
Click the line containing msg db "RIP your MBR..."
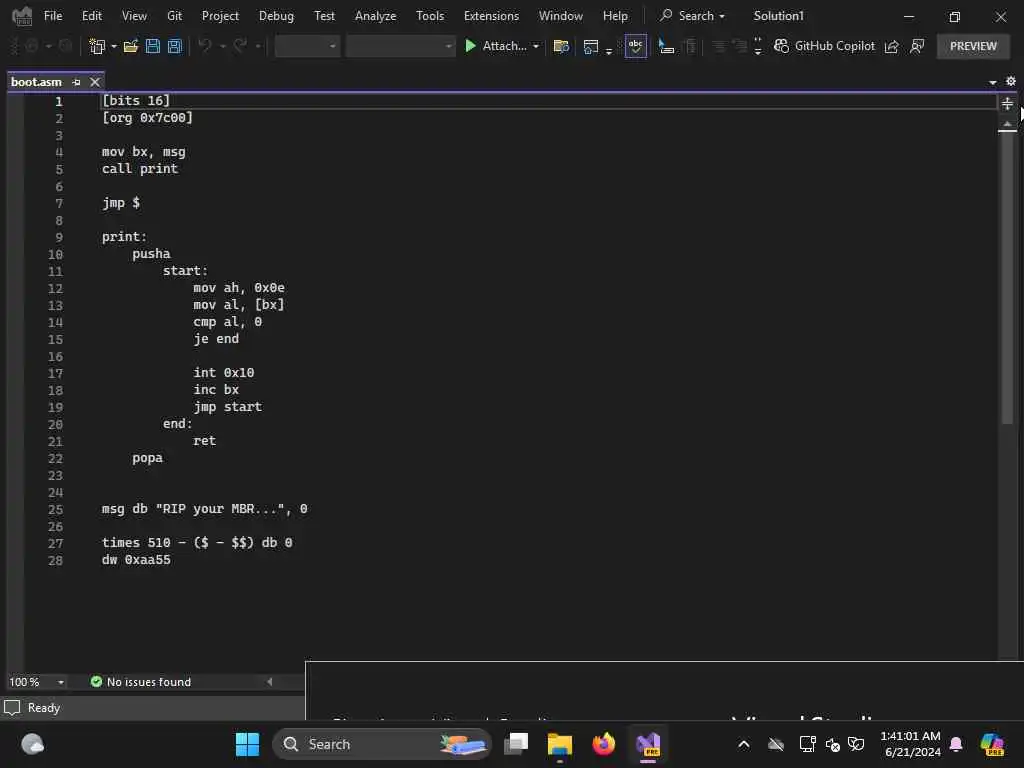[204, 509]
